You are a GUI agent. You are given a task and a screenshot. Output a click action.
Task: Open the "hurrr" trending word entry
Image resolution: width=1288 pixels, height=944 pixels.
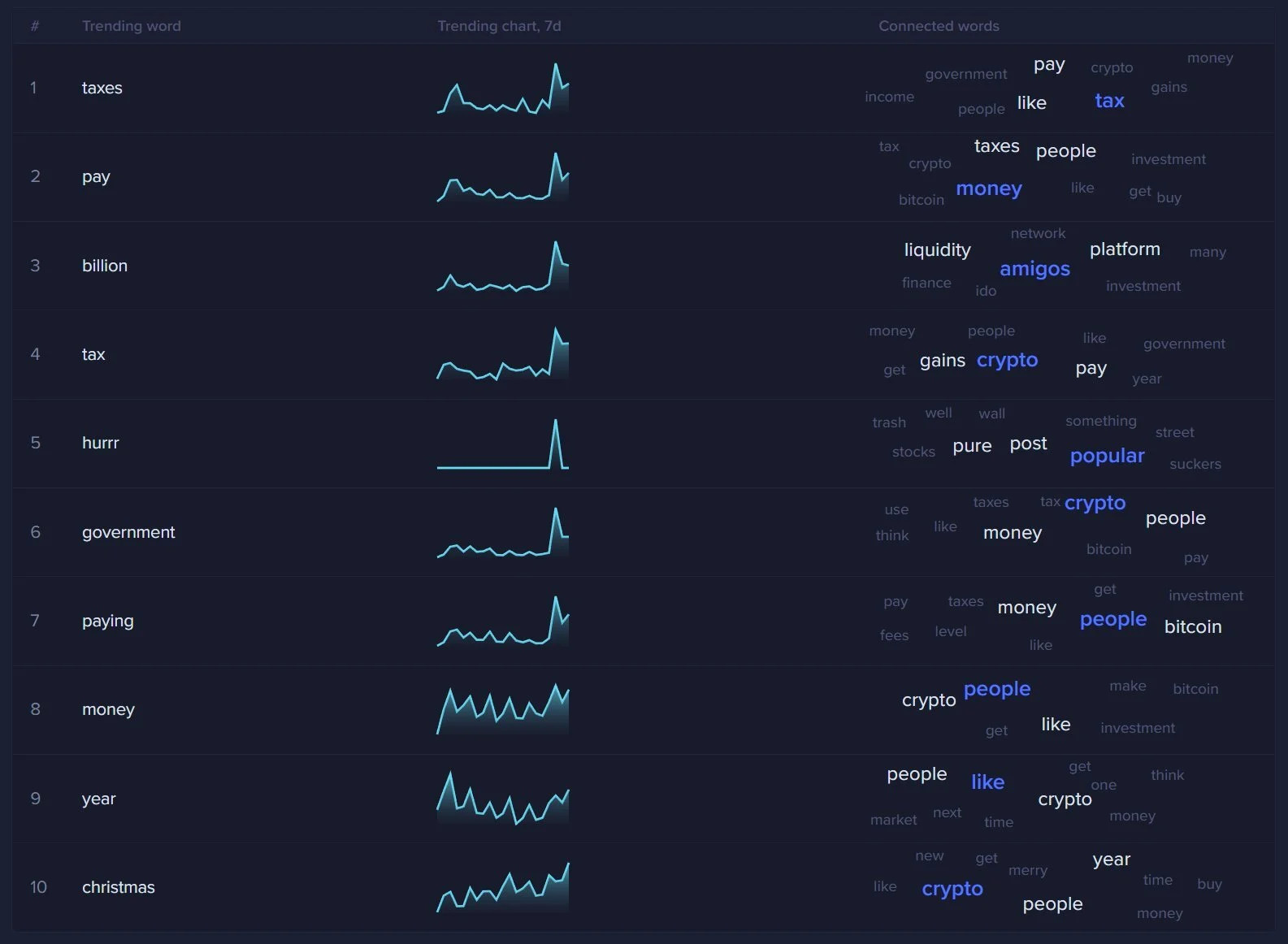[x=100, y=443]
